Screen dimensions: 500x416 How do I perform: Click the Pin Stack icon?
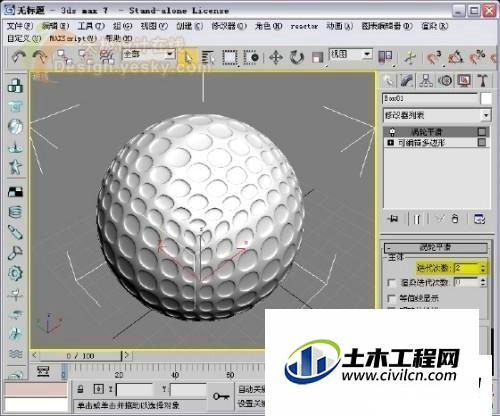[x=393, y=219]
